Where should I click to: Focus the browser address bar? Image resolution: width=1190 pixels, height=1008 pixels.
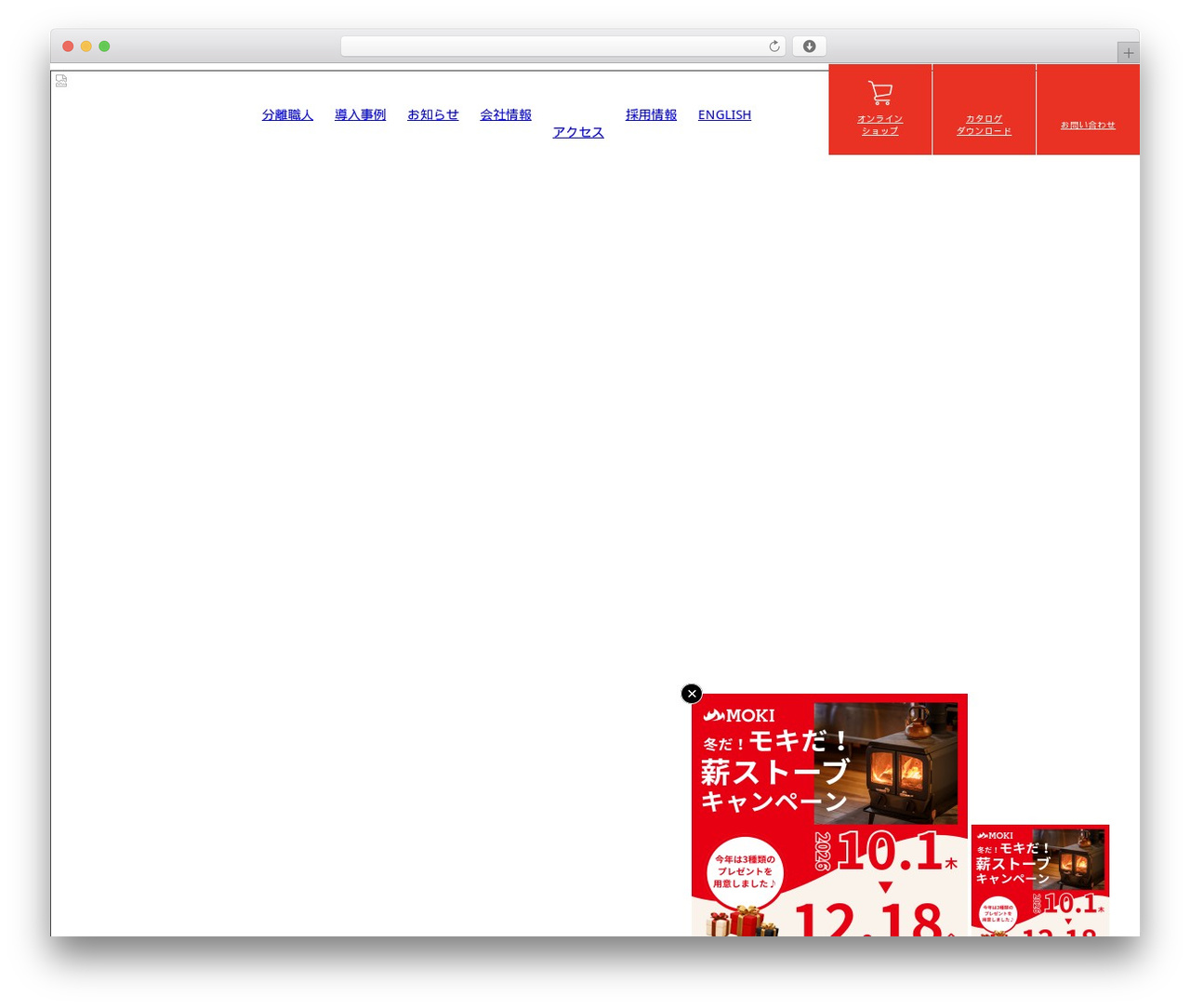(563, 46)
